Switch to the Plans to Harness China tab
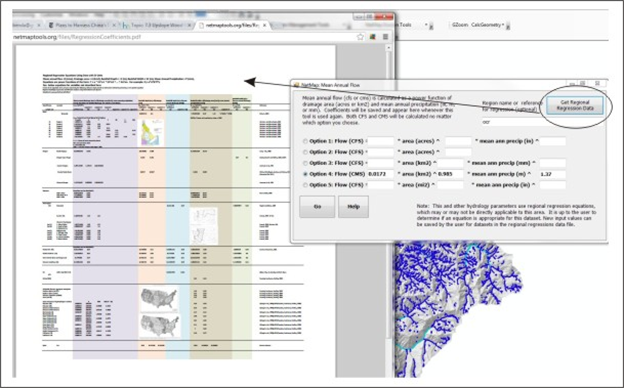 coord(81,25)
